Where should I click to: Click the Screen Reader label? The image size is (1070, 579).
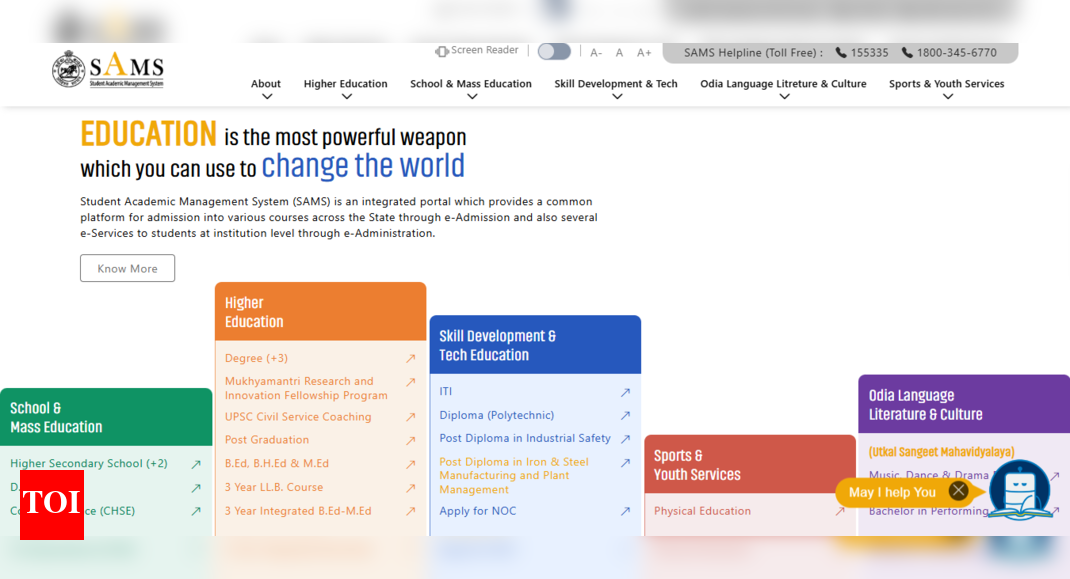point(485,50)
